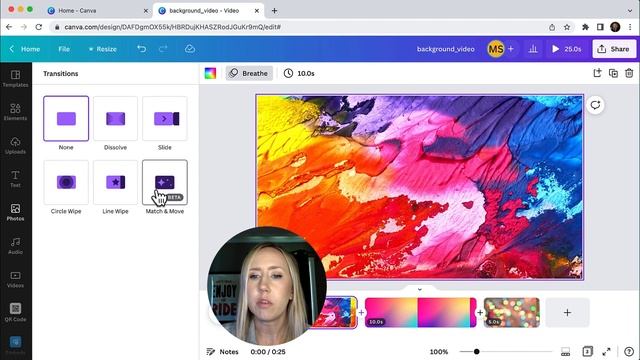Collapse the timeline with the chevron
The image size is (640, 360).
coord(420,289)
